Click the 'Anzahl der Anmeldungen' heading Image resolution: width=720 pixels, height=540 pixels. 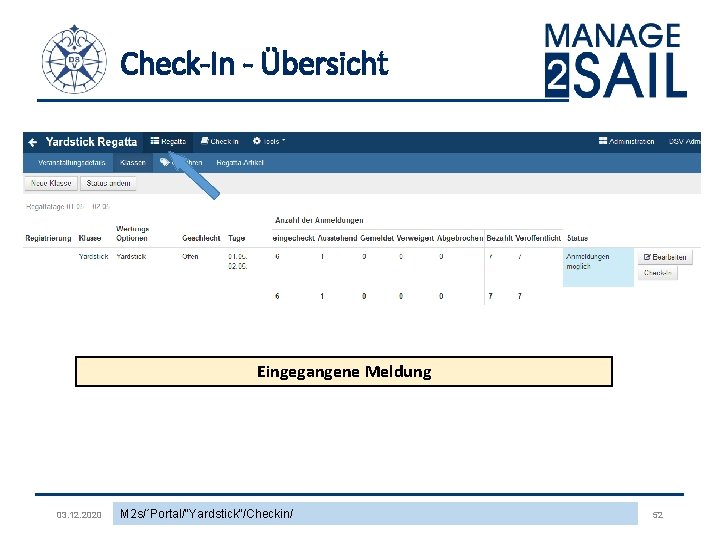319,220
